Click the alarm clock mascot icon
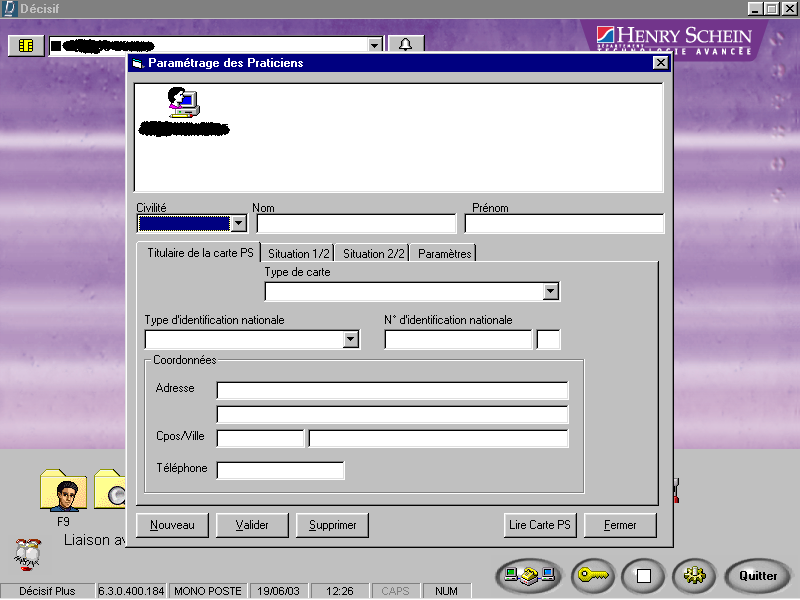This screenshot has height=600, width=800. tap(27, 553)
